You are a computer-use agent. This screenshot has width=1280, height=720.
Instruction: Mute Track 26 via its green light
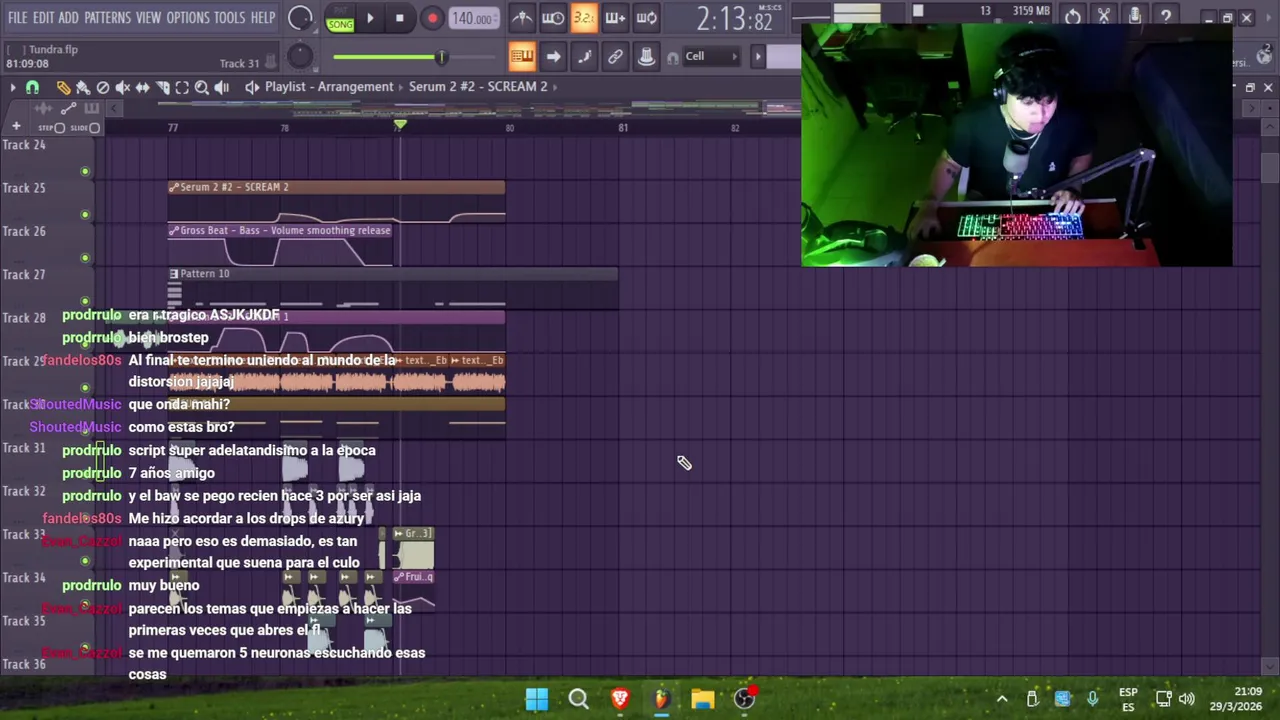85,257
